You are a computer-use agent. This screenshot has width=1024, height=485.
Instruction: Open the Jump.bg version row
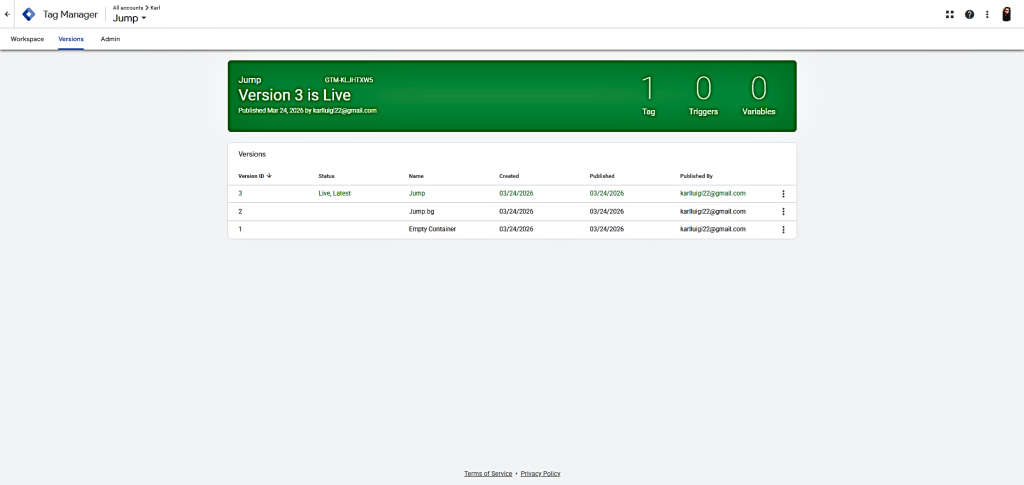pos(421,212)
